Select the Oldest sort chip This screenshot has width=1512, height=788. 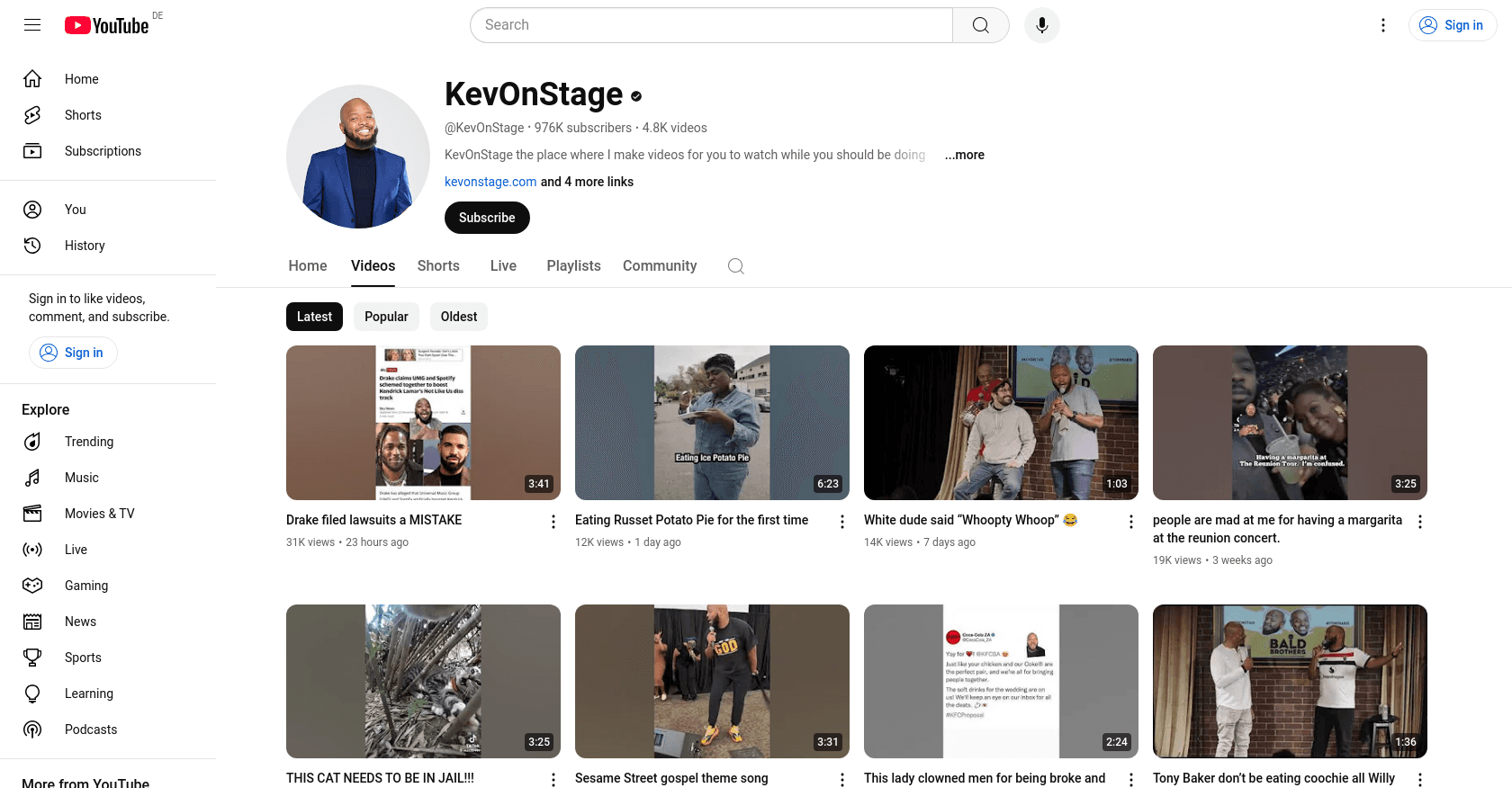click(x=459, y=317)
